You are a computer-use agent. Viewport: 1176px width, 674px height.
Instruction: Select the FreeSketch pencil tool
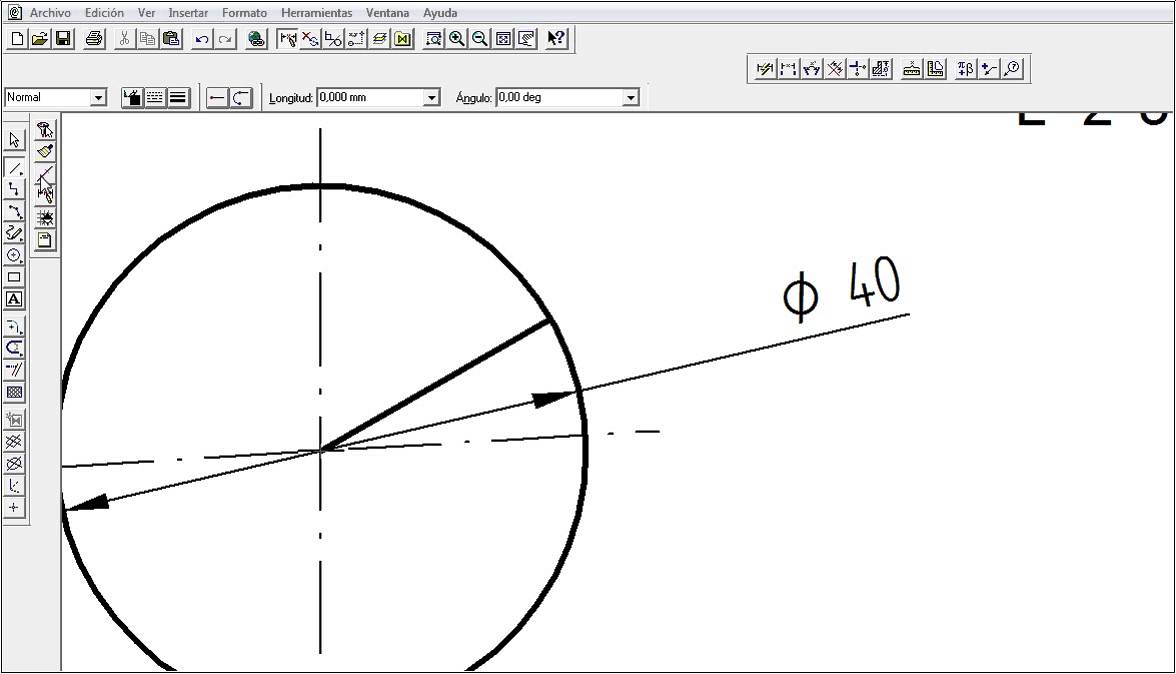(x=14, y=234)
